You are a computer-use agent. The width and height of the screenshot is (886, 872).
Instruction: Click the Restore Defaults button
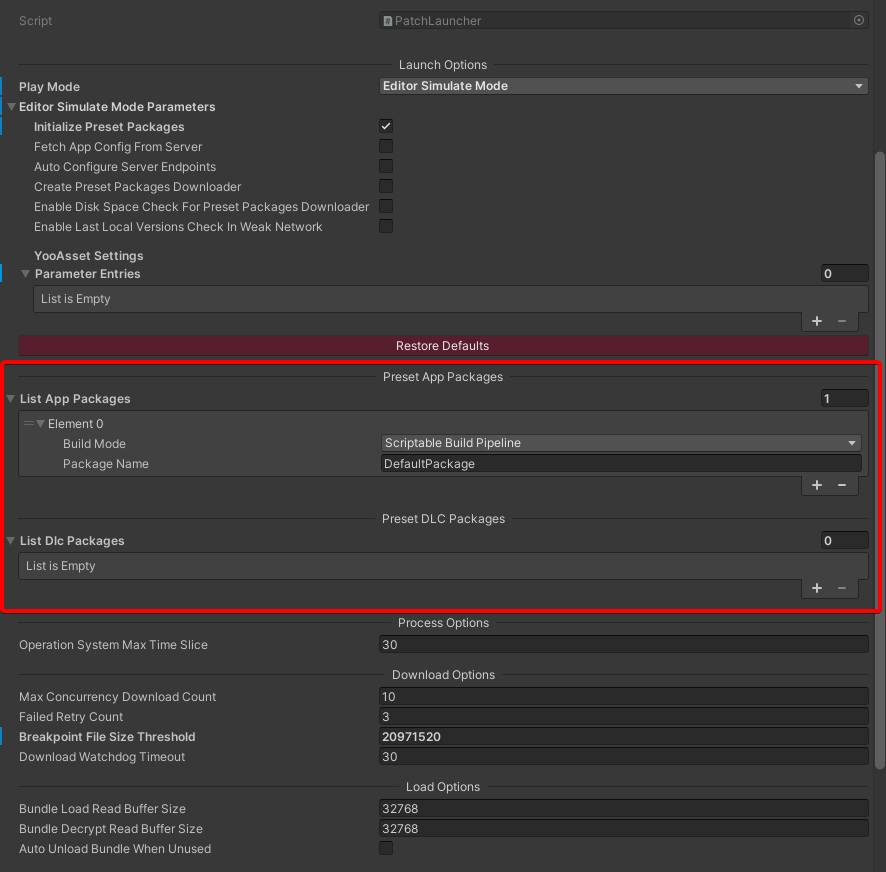coord(442,346)
